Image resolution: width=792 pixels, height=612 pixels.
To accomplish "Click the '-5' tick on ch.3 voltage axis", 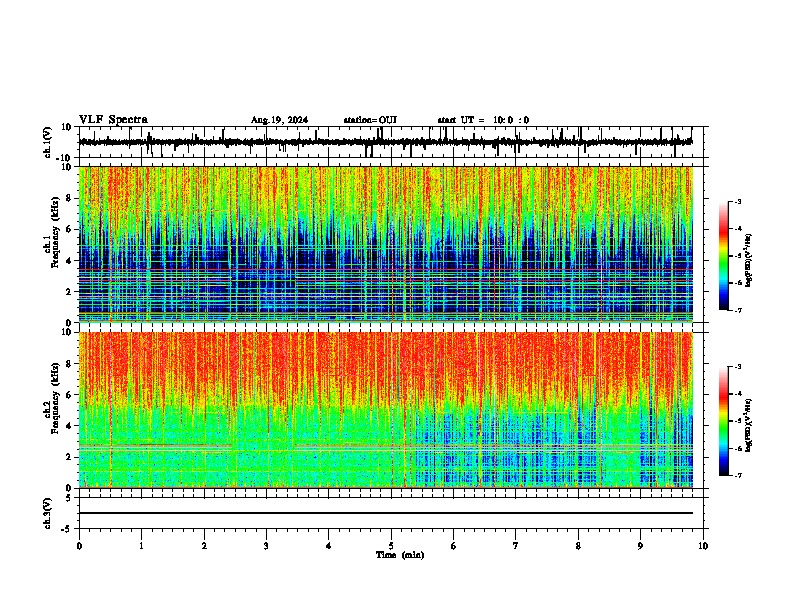I will coord(68,529).
